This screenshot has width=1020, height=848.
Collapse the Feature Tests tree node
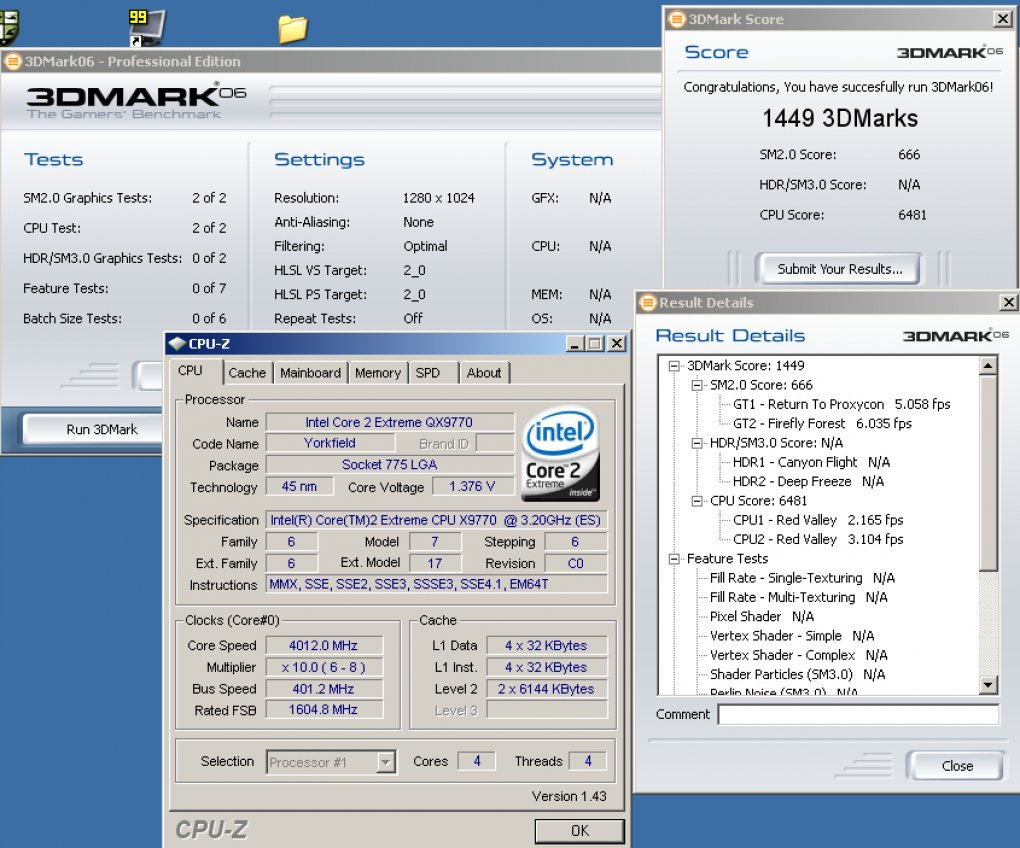(x=674, y=559)
